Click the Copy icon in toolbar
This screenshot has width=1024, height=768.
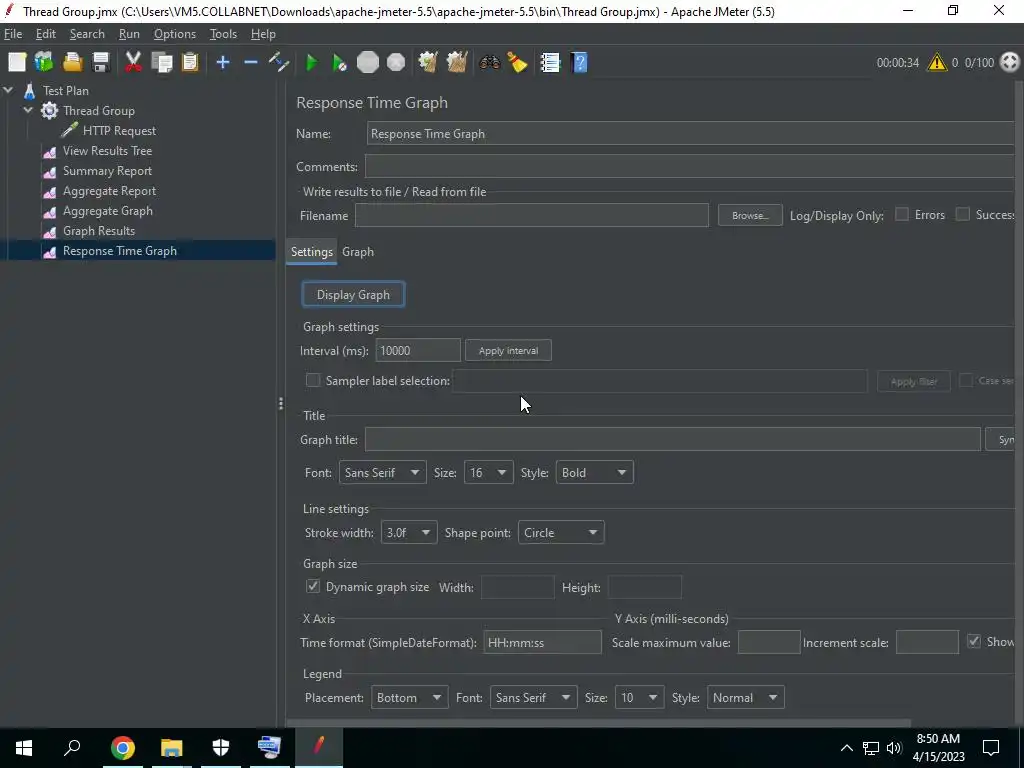tap(161, 63)
